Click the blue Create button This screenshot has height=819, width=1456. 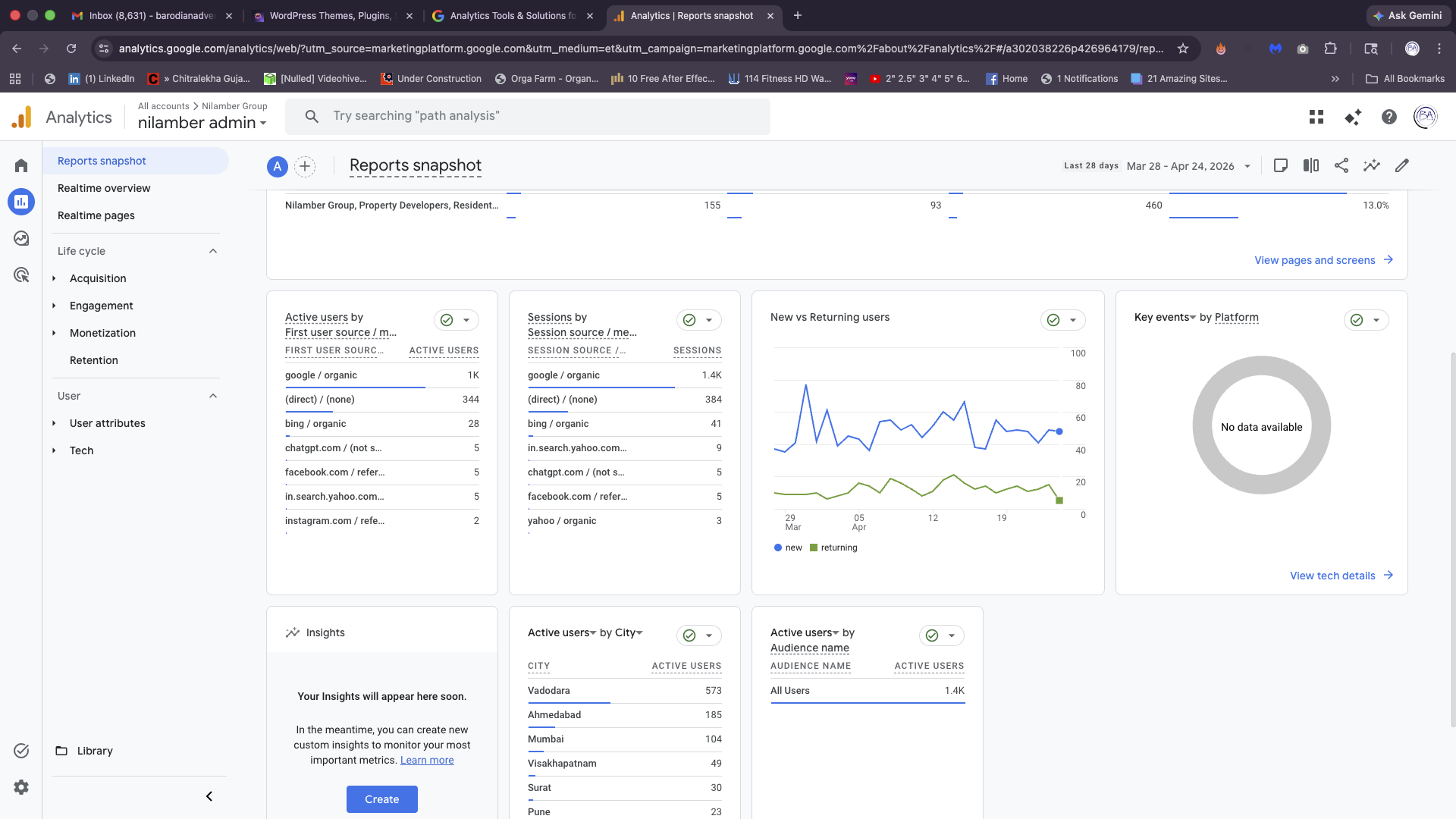pos(381,799)
